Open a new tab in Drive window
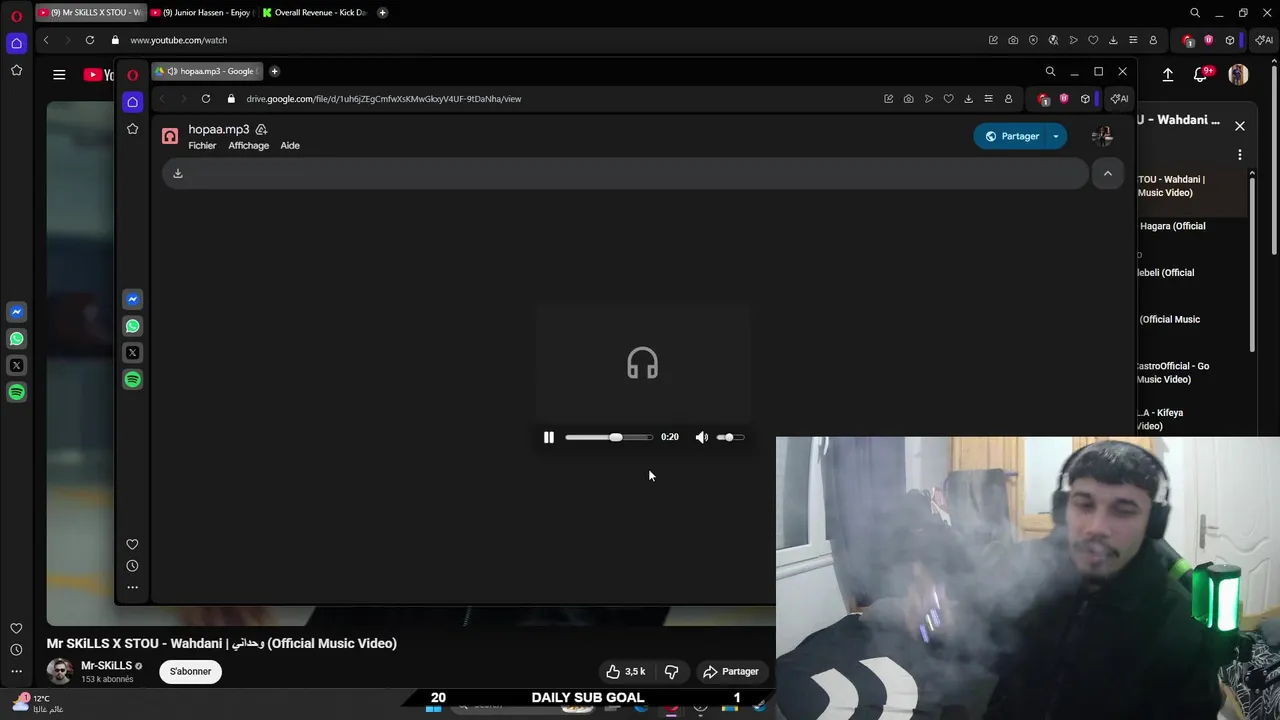The image size is (1280, 720). [274, 71]
